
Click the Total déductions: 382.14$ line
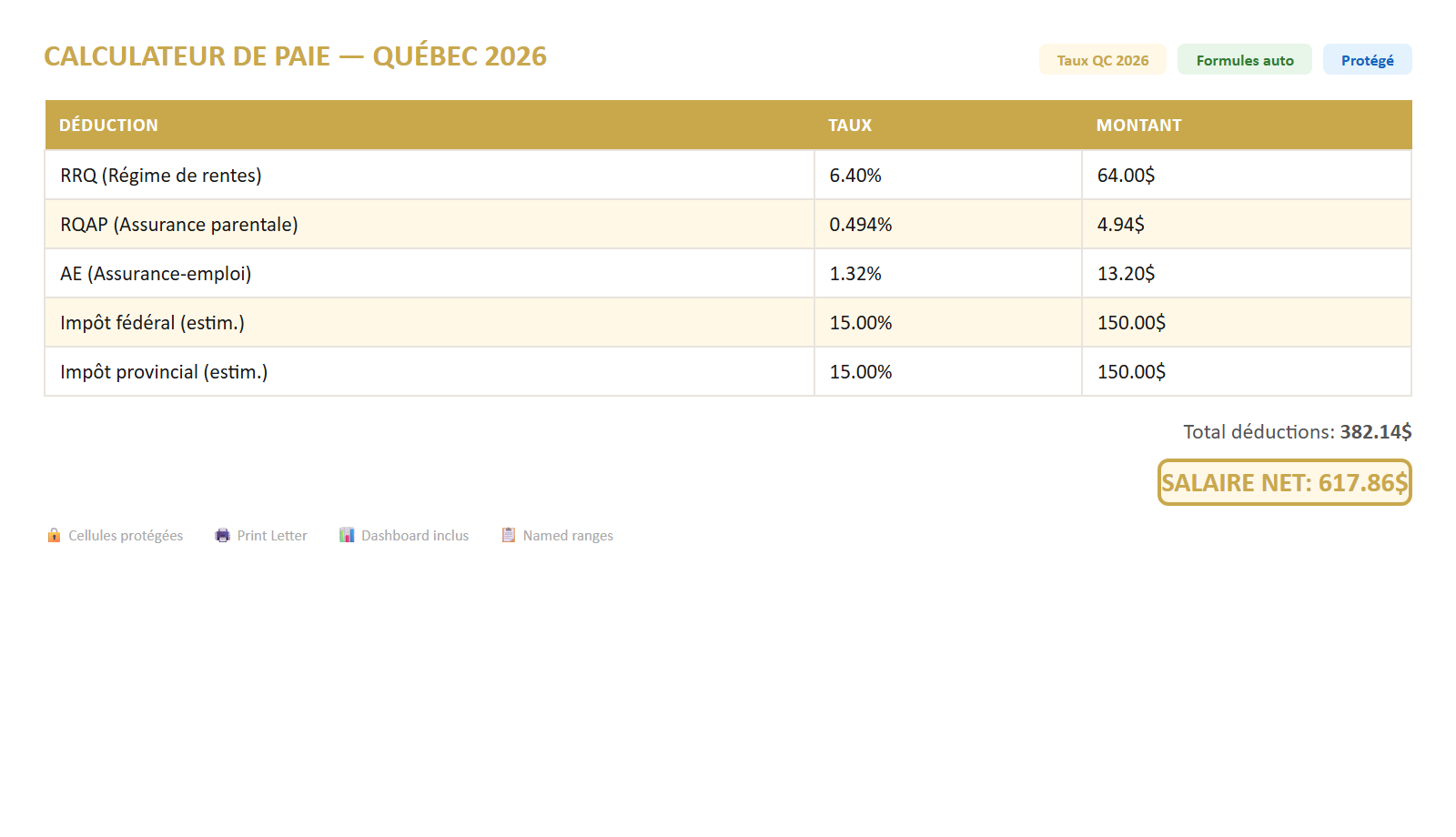[1298, 431]
